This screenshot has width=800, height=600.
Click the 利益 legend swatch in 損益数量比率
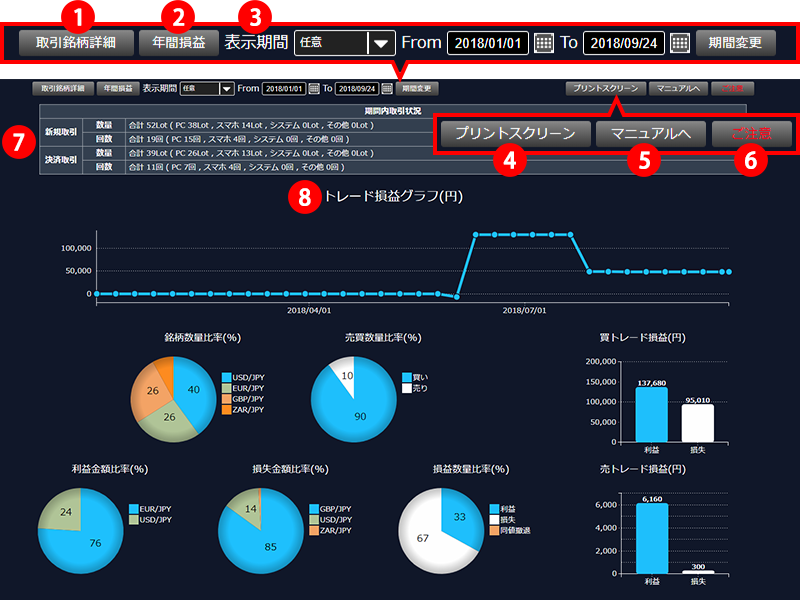(494, 509)
